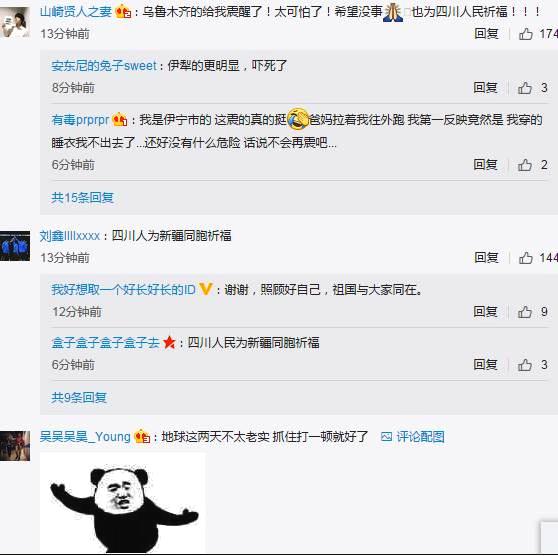Like 有毒prprpr's reply with thumbs-up
Image resolution: width=558 pixels, height=556 pixels.
(525, 165)
